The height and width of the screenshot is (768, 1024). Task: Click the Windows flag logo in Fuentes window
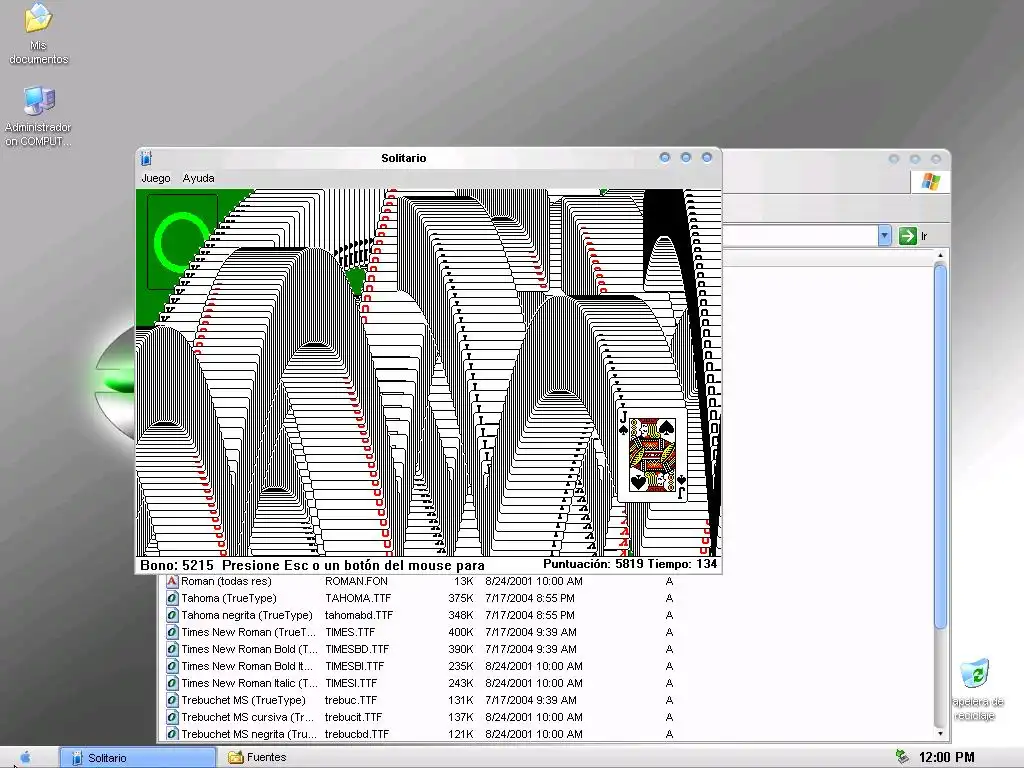point(931,182)
